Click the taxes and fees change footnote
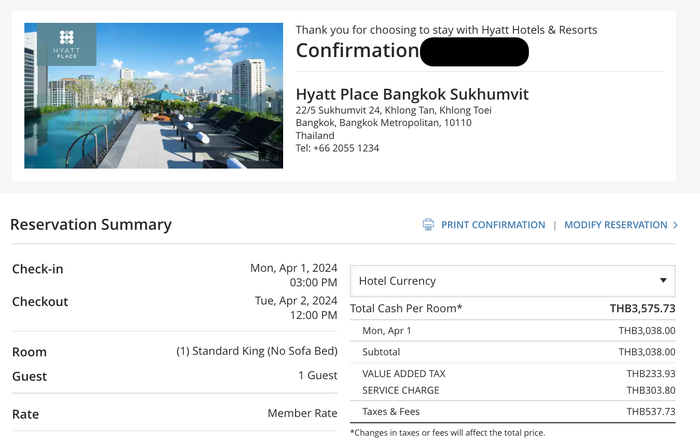Screen dimensions: 700x444 click(447, 432)
